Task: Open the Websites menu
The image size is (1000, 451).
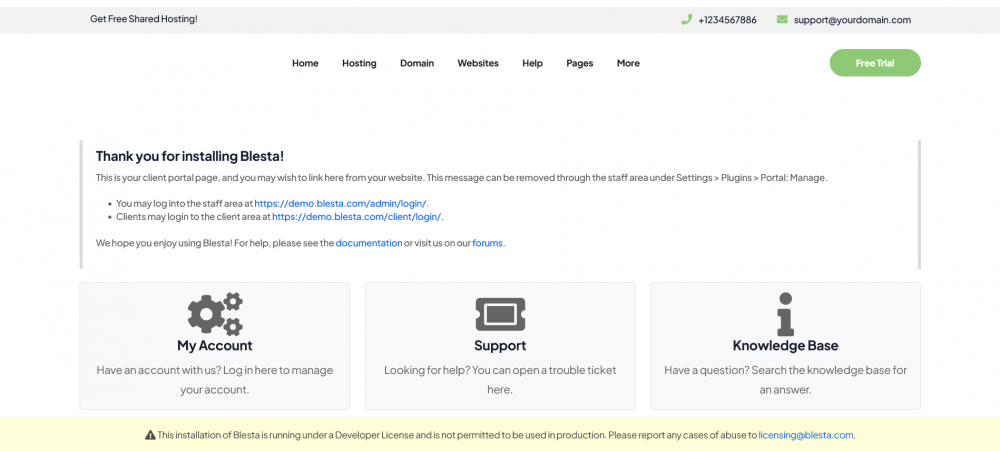Action: click(478, 63)
